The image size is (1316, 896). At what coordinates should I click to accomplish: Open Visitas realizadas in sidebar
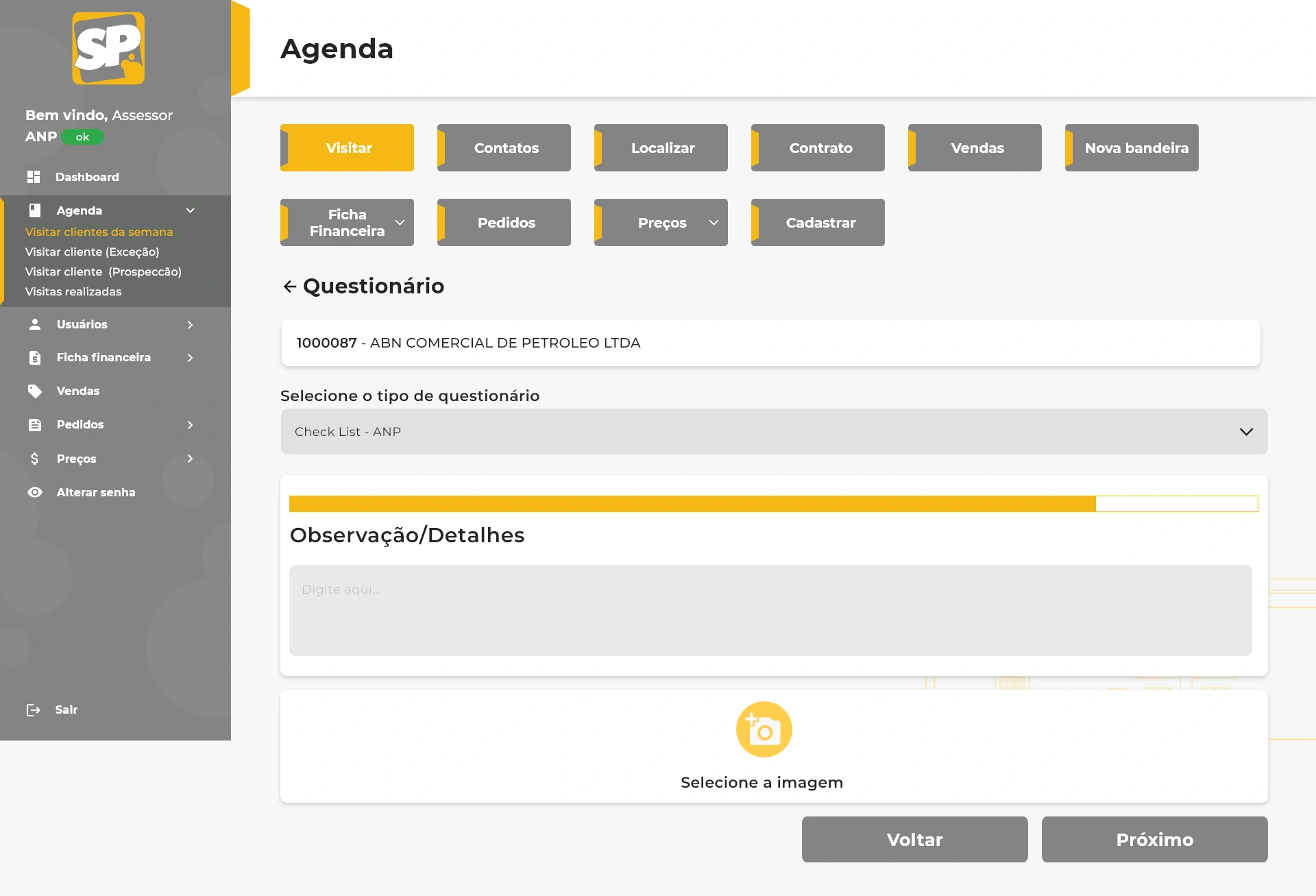[x=73, y=291]
